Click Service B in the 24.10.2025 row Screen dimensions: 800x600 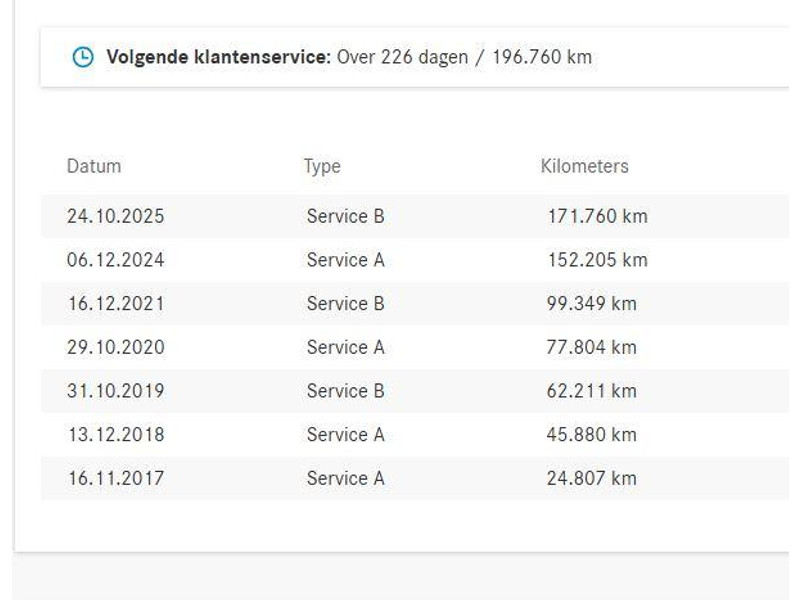coord(345,216)
